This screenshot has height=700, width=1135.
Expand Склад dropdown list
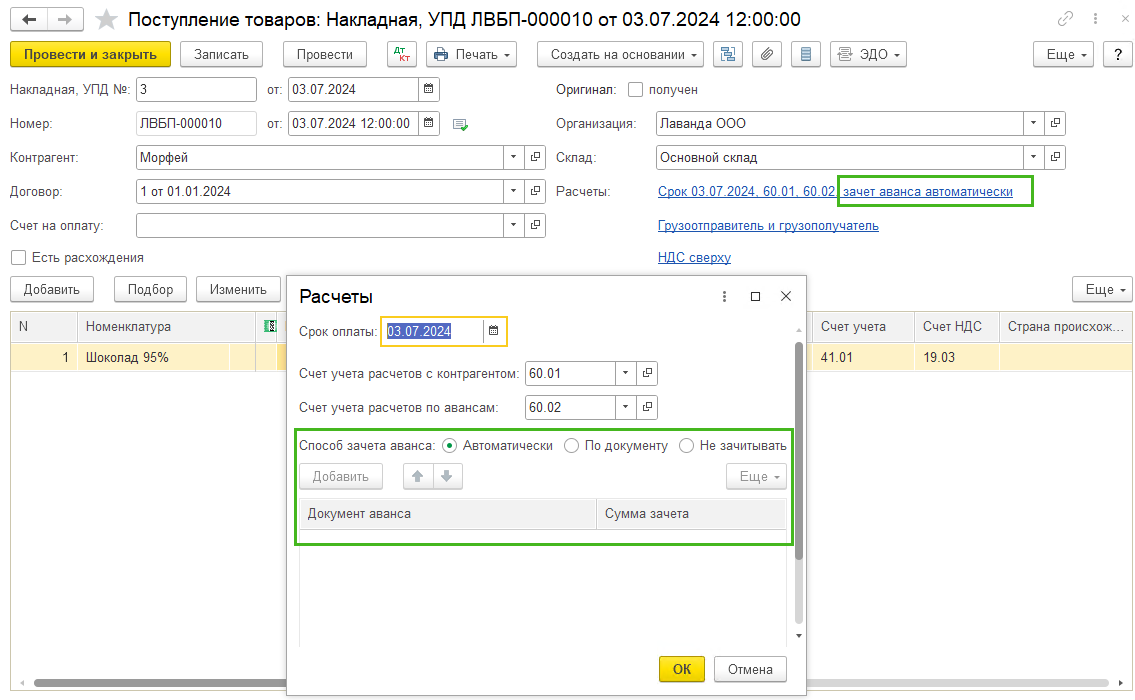tap(1033, 157)
